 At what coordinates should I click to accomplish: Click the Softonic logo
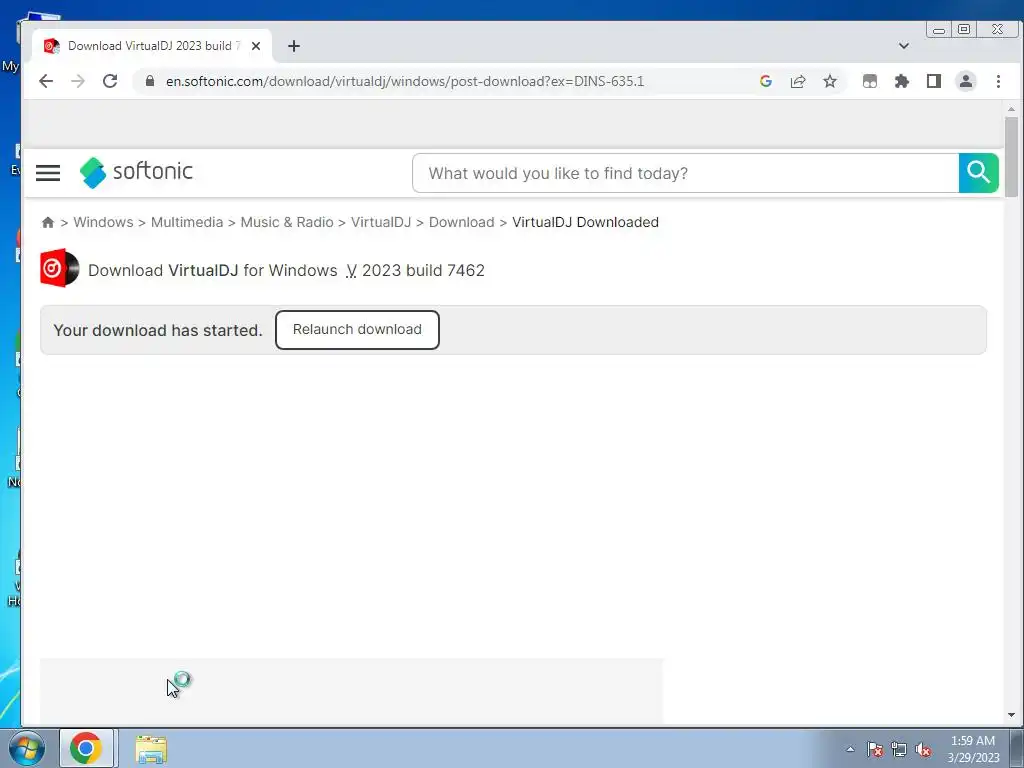(136, 172)
